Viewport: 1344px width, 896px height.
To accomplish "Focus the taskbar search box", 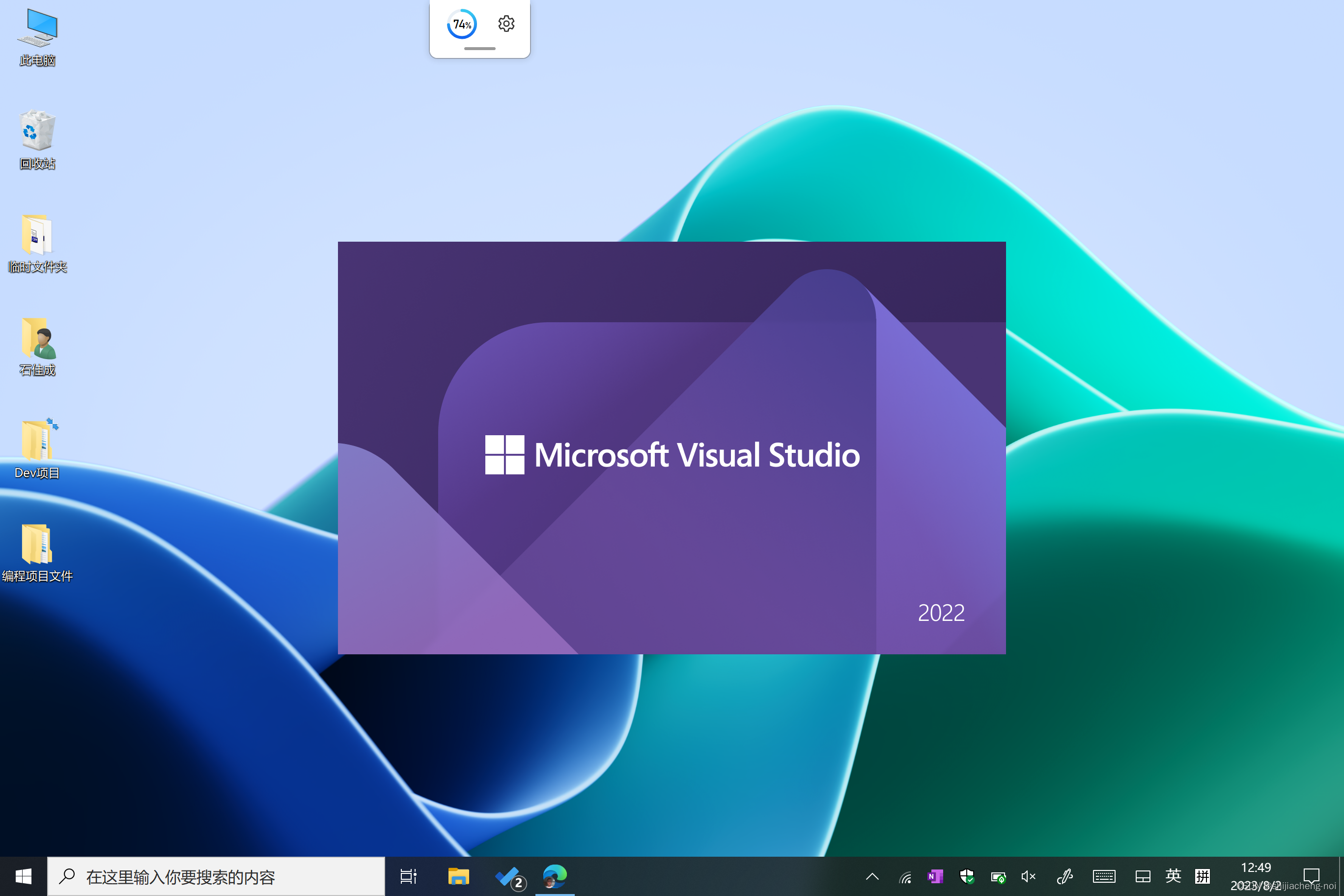I will [x=216, y=876].
